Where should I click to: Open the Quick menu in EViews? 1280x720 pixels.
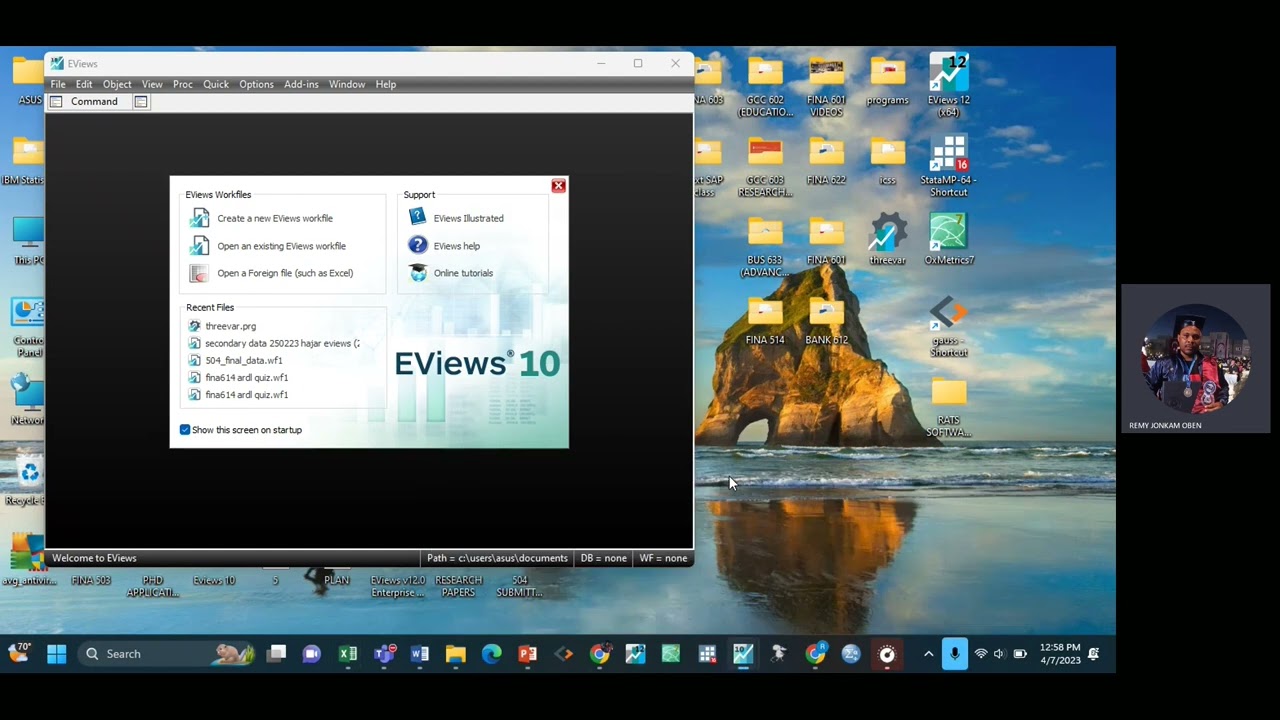(x=216, y=84)
